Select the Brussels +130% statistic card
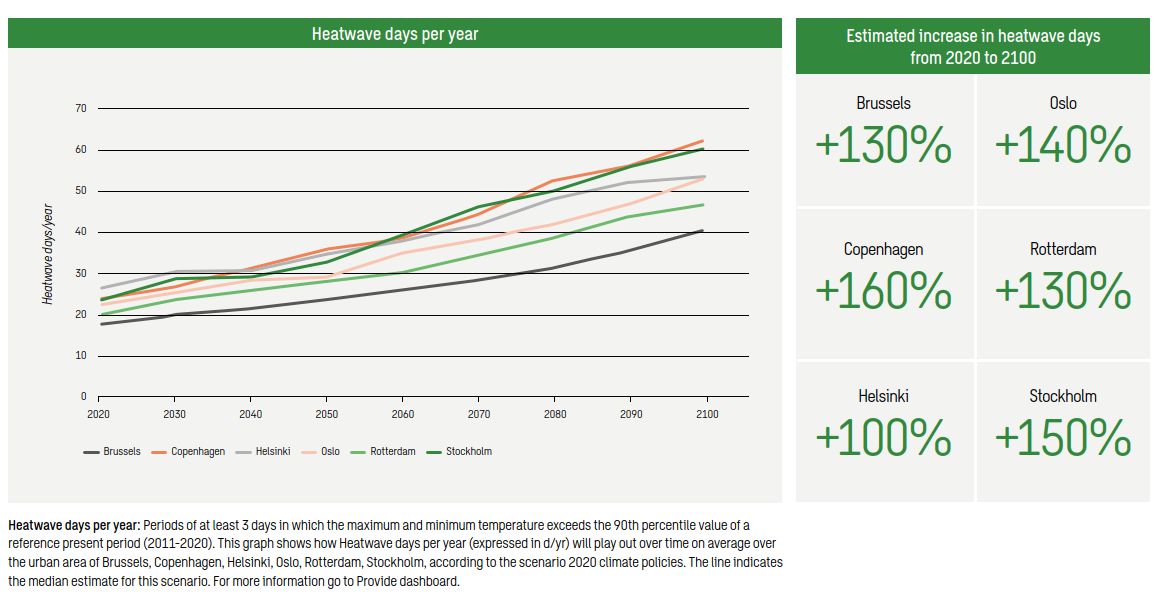Screen dimensions: 1168x606 pyautogui.click(x=883, y=139)
